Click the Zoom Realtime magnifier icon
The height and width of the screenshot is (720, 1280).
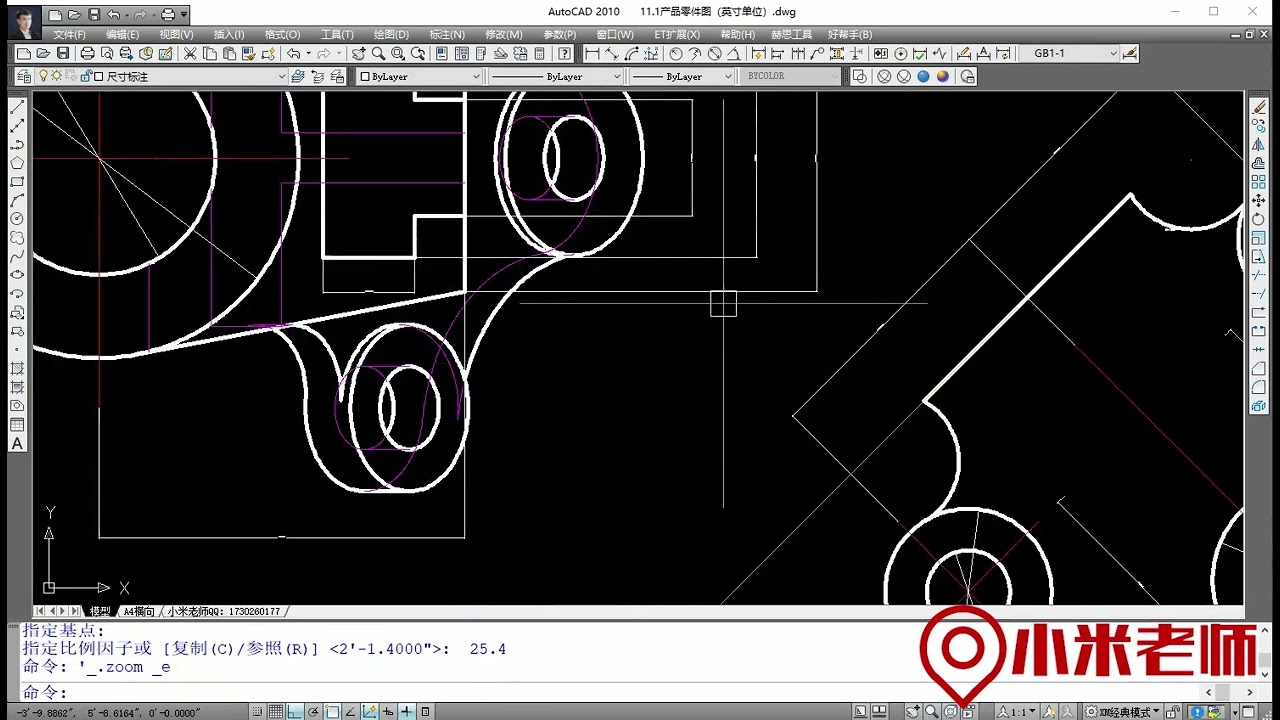point(379,53)
